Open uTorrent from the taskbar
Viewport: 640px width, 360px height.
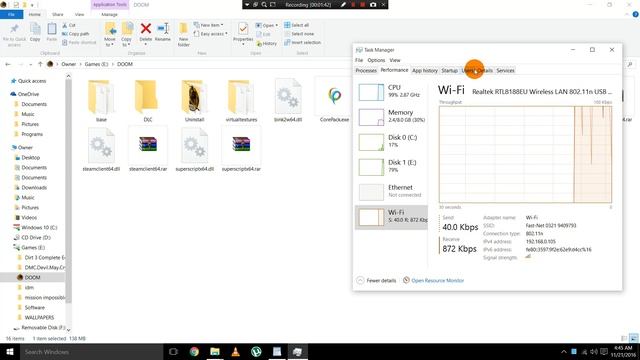[256, 351]
